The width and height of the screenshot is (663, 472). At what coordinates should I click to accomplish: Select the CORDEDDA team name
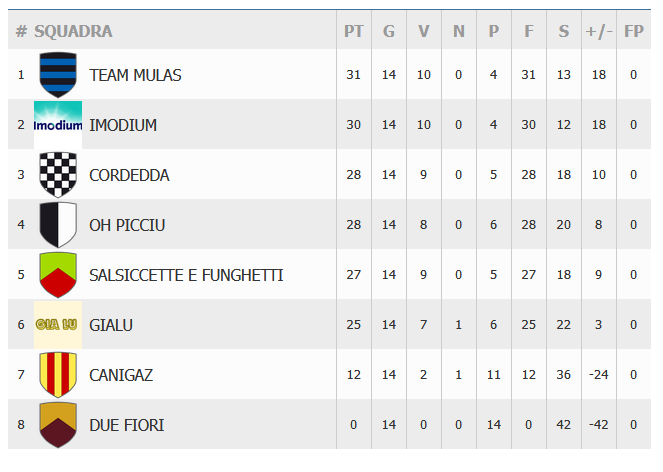(129, 175)
